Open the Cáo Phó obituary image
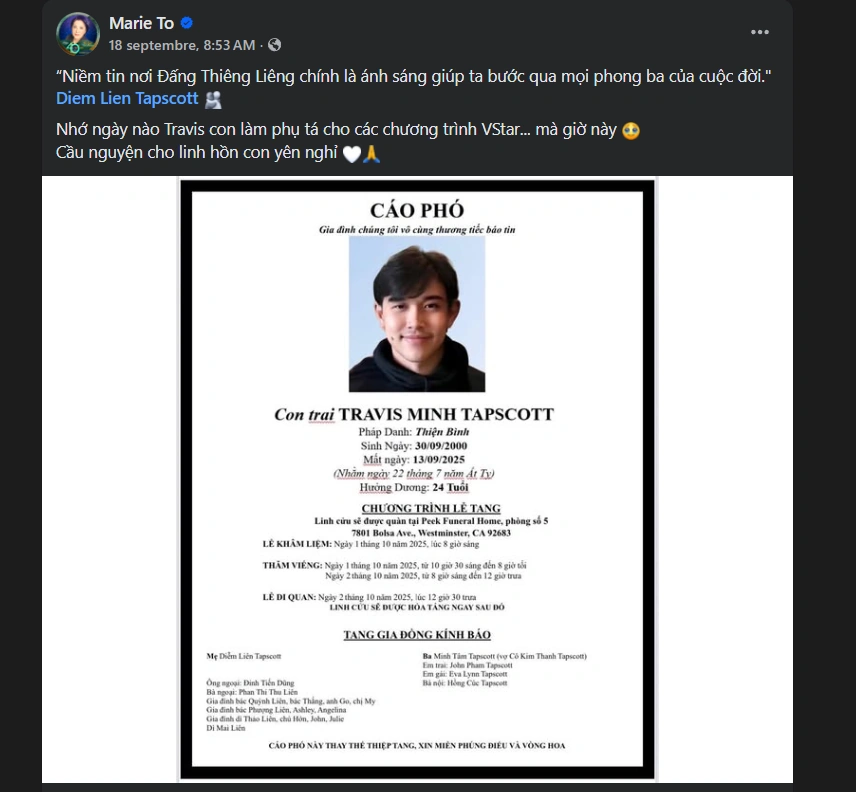Image resolution: width=856 pixels, height=793 pixels. [x=417, y=479]
